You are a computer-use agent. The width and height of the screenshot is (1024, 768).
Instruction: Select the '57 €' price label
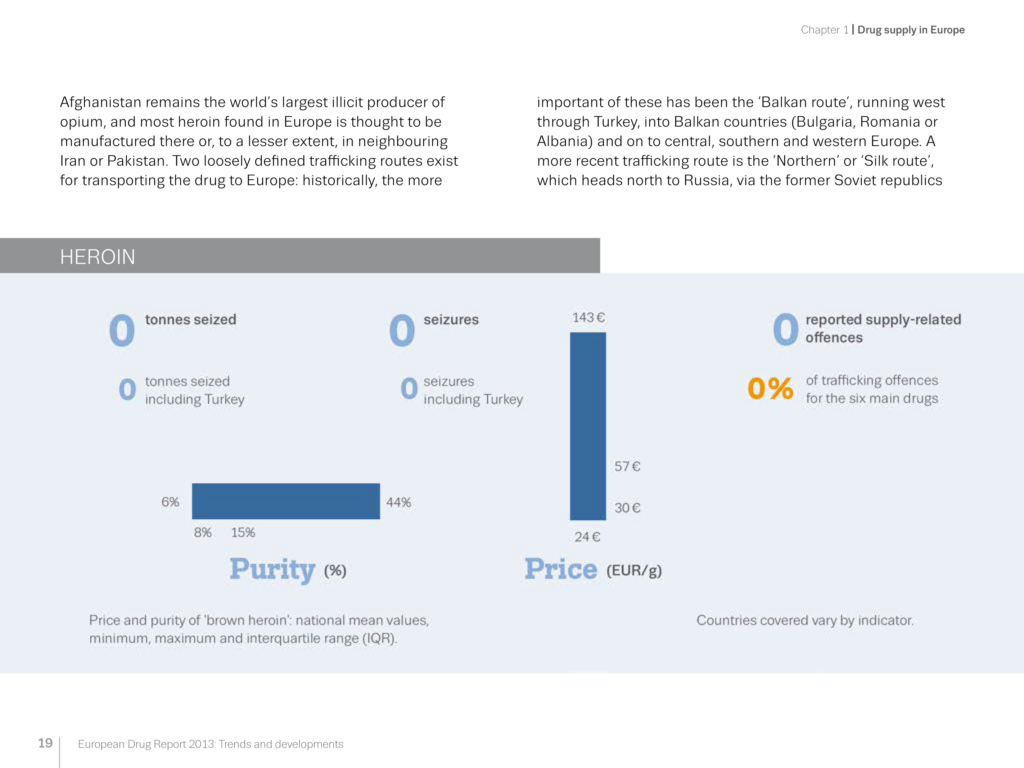tap(627, 466)
